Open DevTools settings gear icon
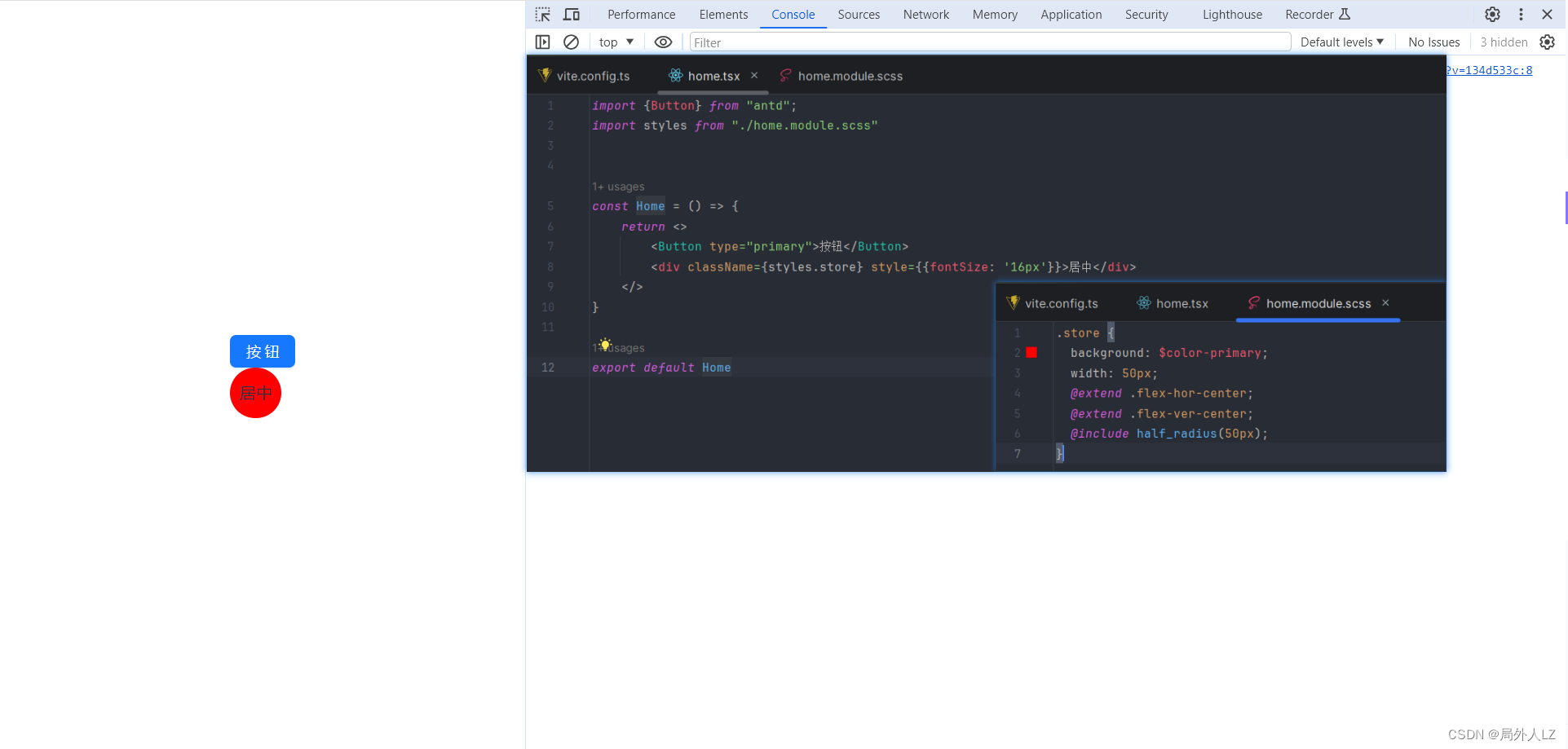Screen dimensions: 1568x749 click(x=1492, y=15)
